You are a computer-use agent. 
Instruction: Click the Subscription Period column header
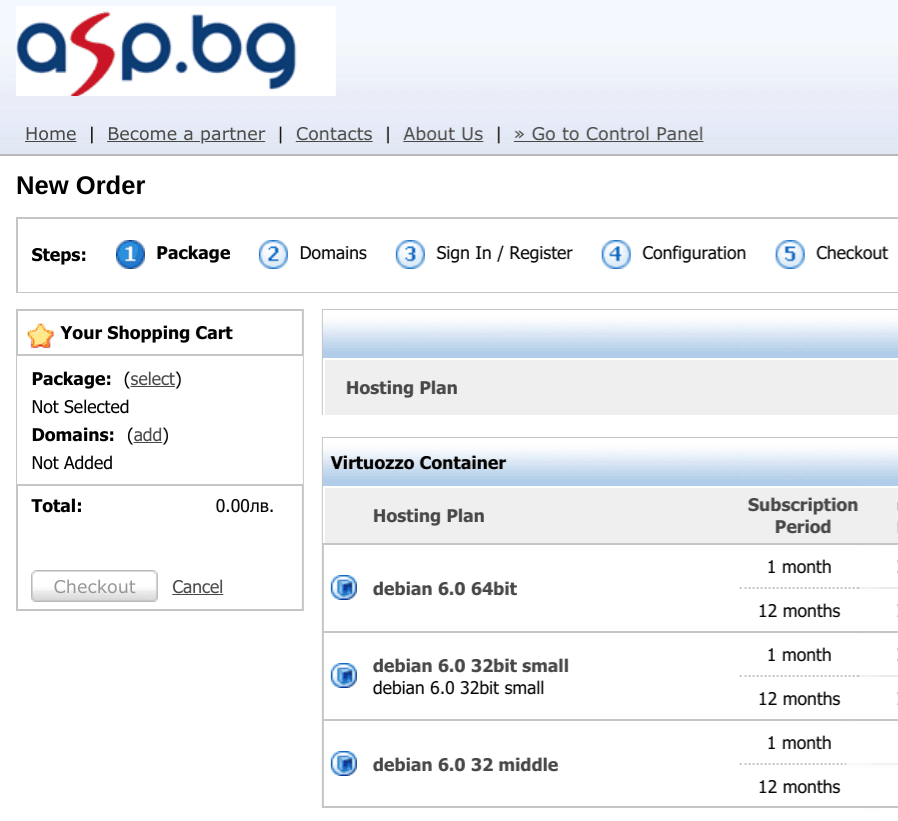(x=802, y=516)
